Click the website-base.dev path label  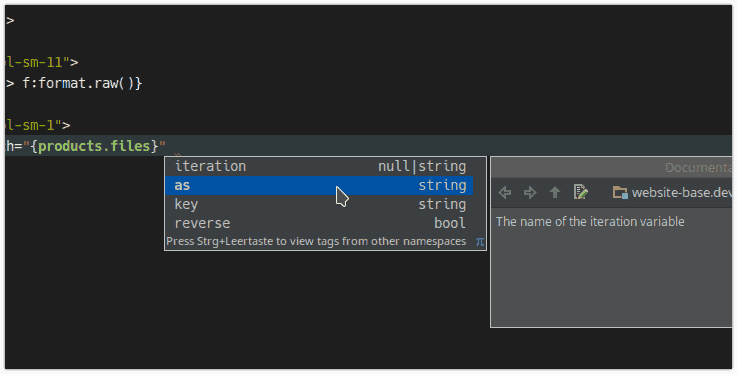click(682, 193)
